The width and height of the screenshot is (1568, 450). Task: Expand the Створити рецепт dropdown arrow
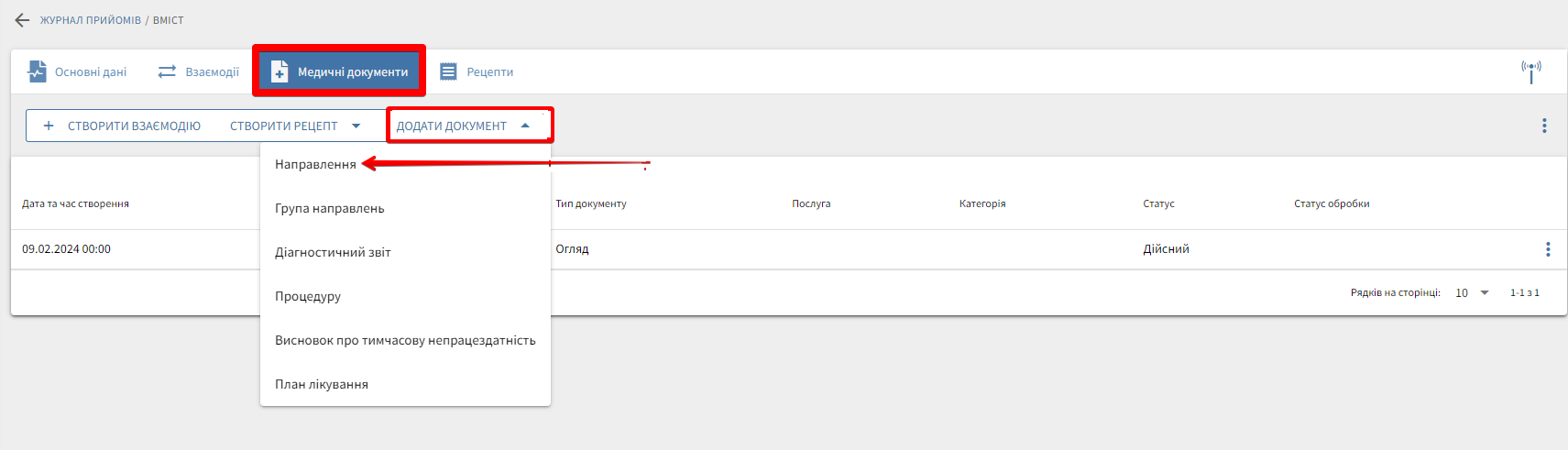(x=356, y=126)
